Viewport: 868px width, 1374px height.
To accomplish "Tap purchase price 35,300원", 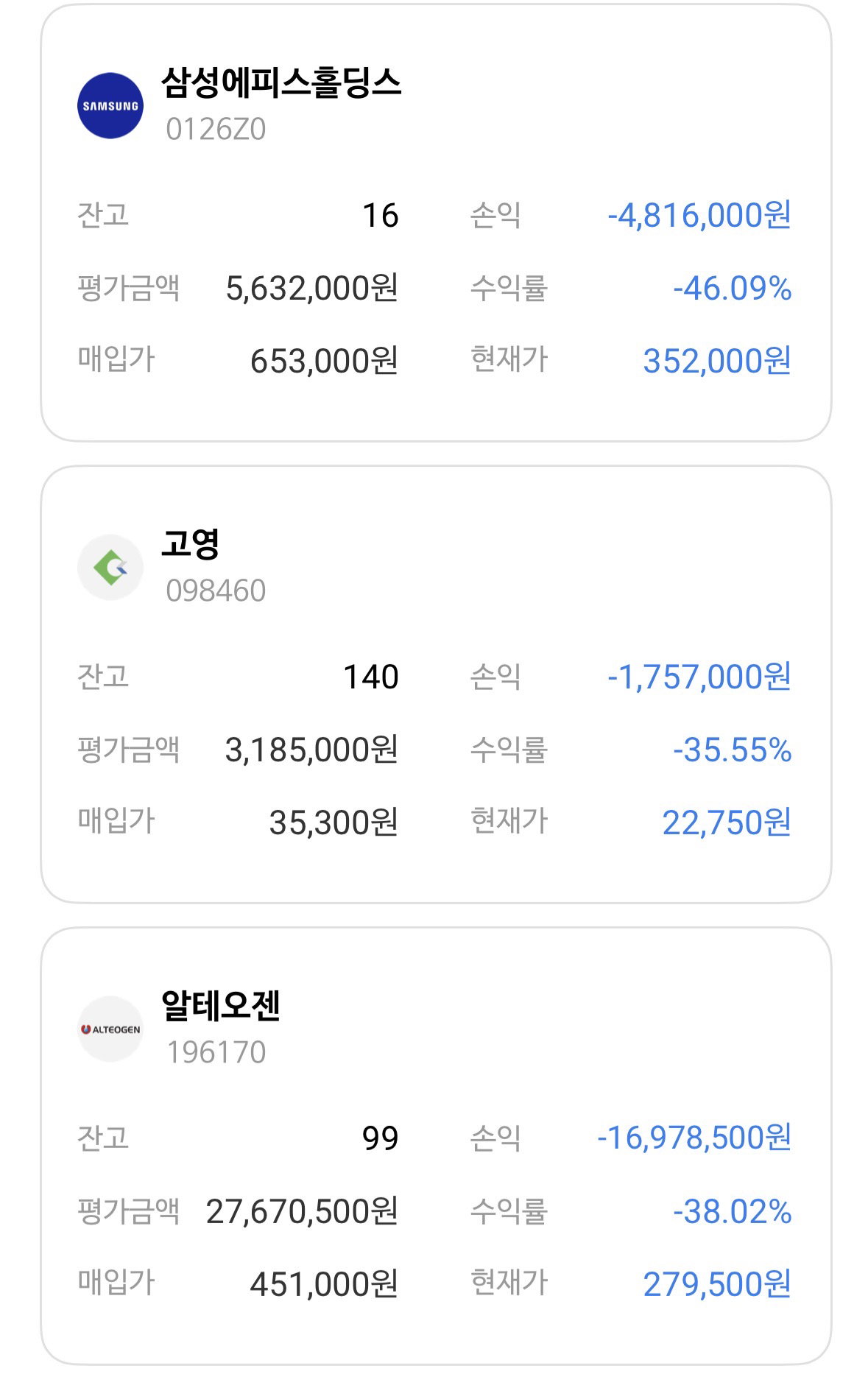I will (x=334, y=822).
